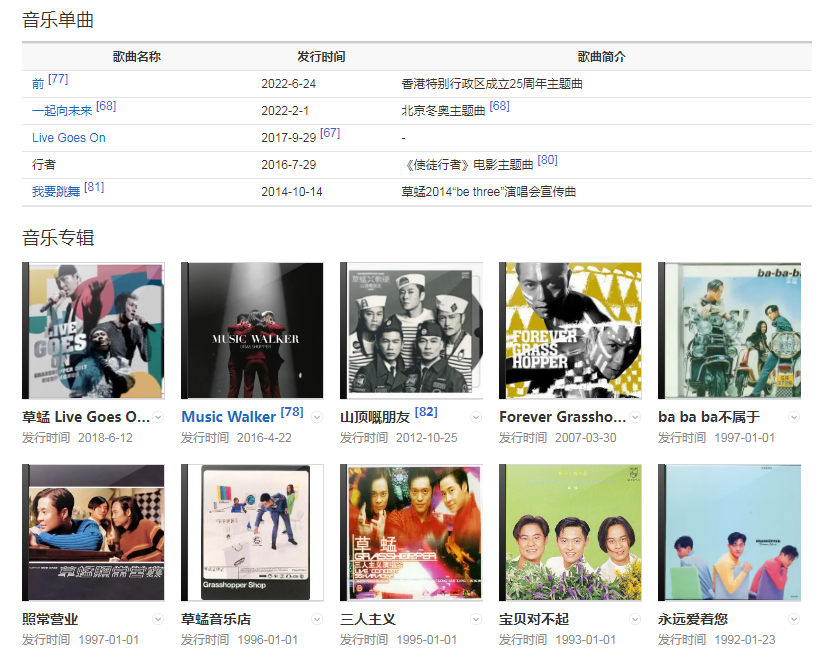Expand the 山顶嘅朋友 album details arrow
This screenshot has width=822, height=660.
476,417
